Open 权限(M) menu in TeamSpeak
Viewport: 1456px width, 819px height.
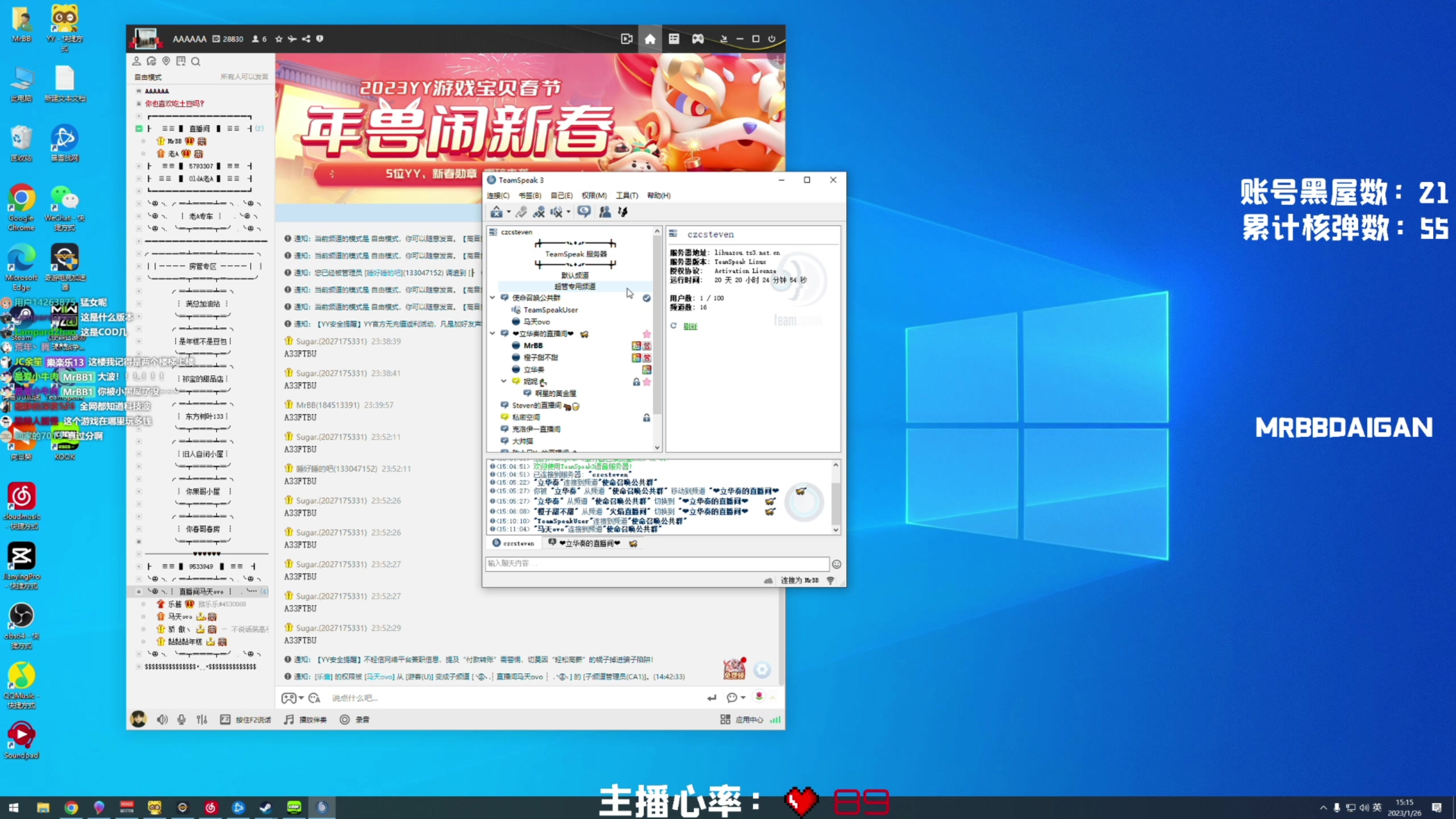coord(594,196)
